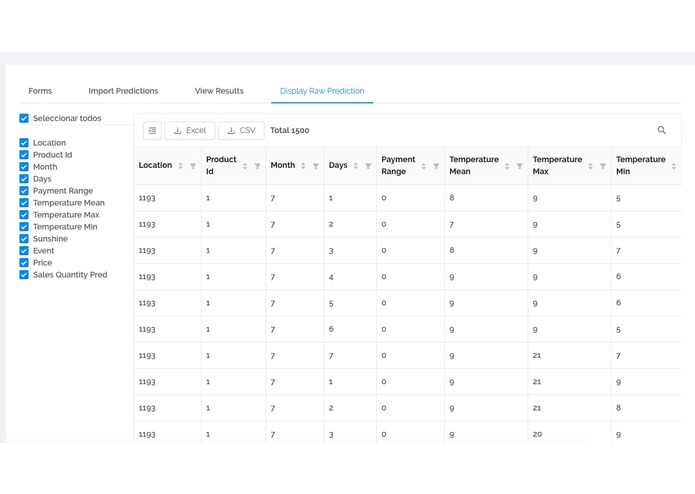The image size is (695, 494).
Task: Download the table as CSV
Action: coord(242,130)
